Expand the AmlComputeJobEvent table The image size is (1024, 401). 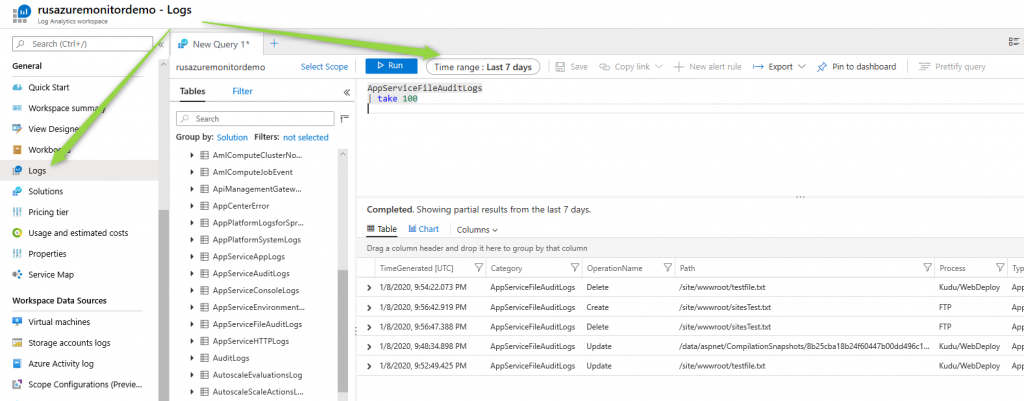coord(192,172)
